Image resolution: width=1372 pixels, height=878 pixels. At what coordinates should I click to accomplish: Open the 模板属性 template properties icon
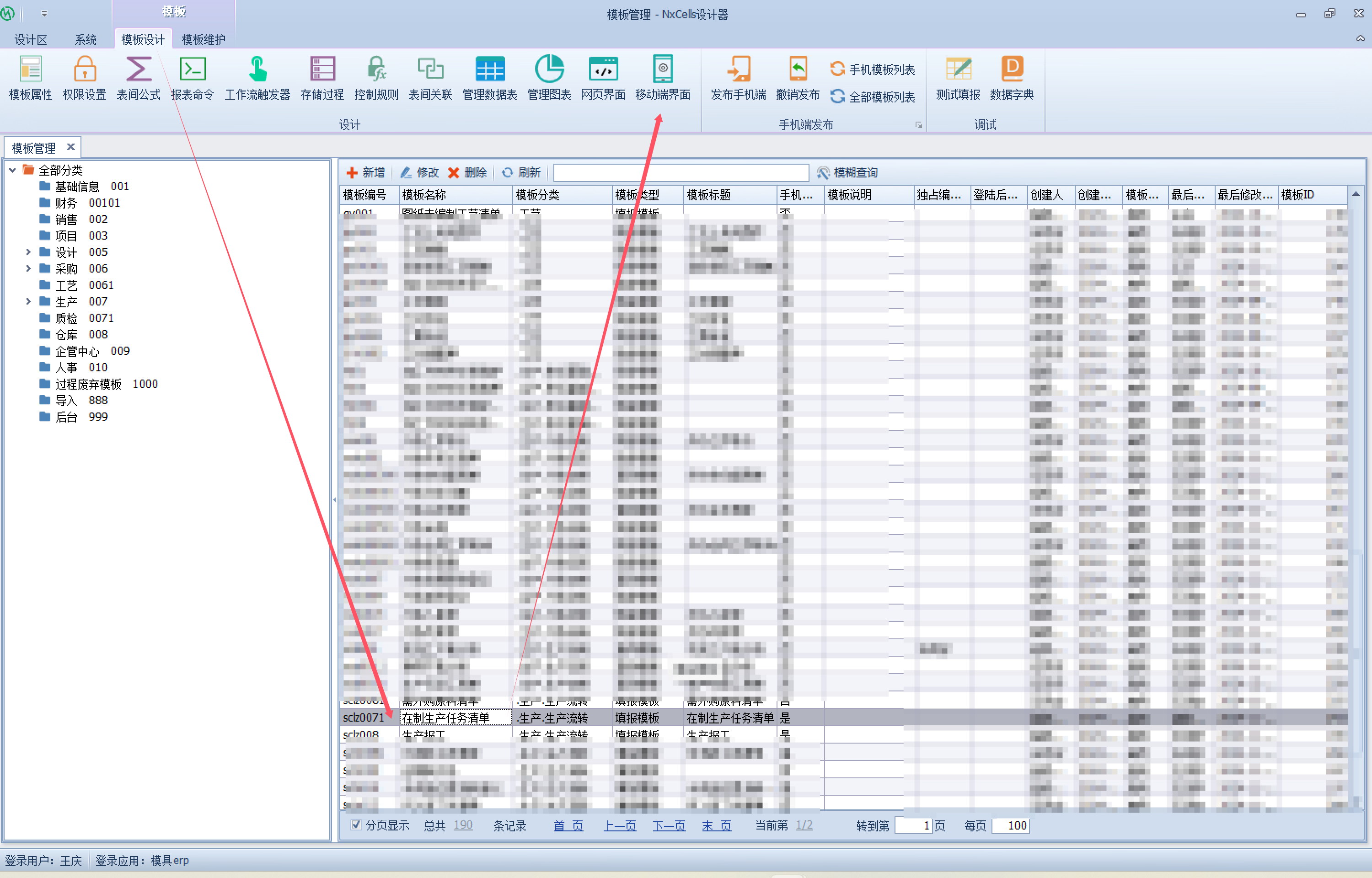point(30,70)
